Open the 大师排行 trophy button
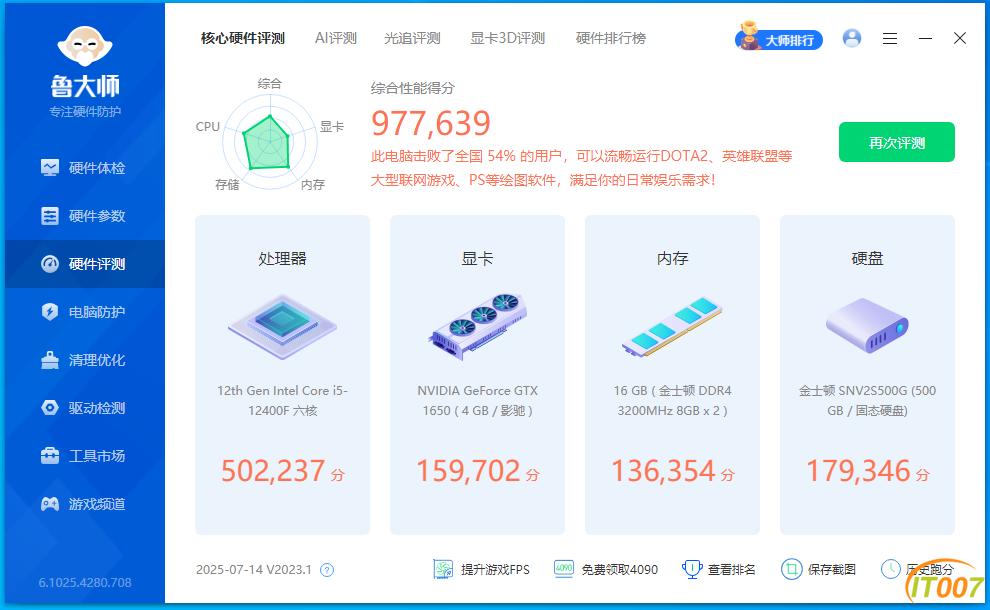The image size is (990, 610). pos(778,39)
